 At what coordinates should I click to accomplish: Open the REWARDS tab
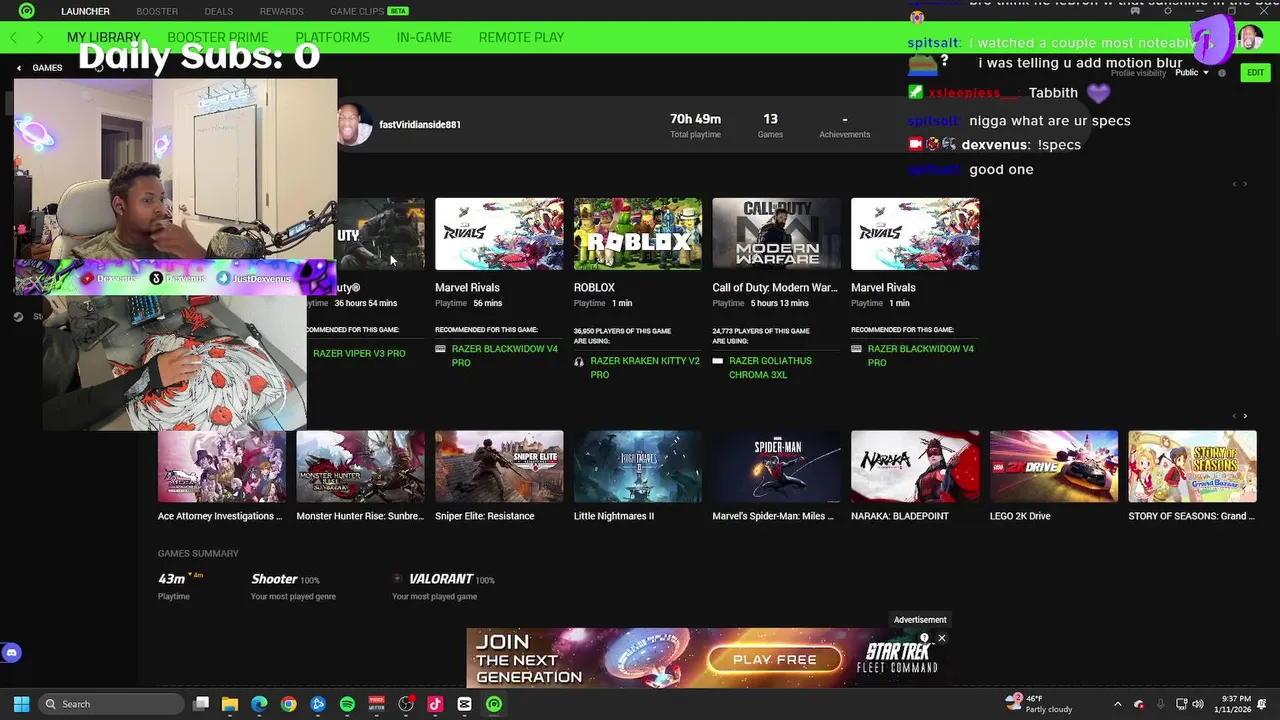[281, 11]
